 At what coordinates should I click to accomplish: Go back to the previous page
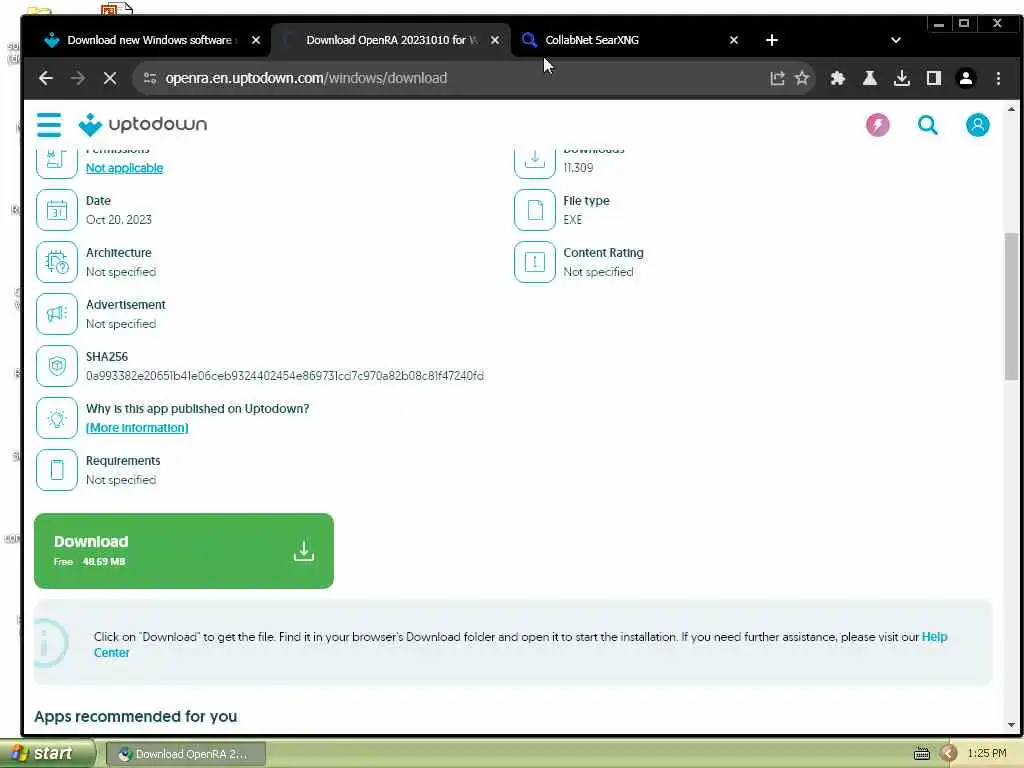pos(46,78)
